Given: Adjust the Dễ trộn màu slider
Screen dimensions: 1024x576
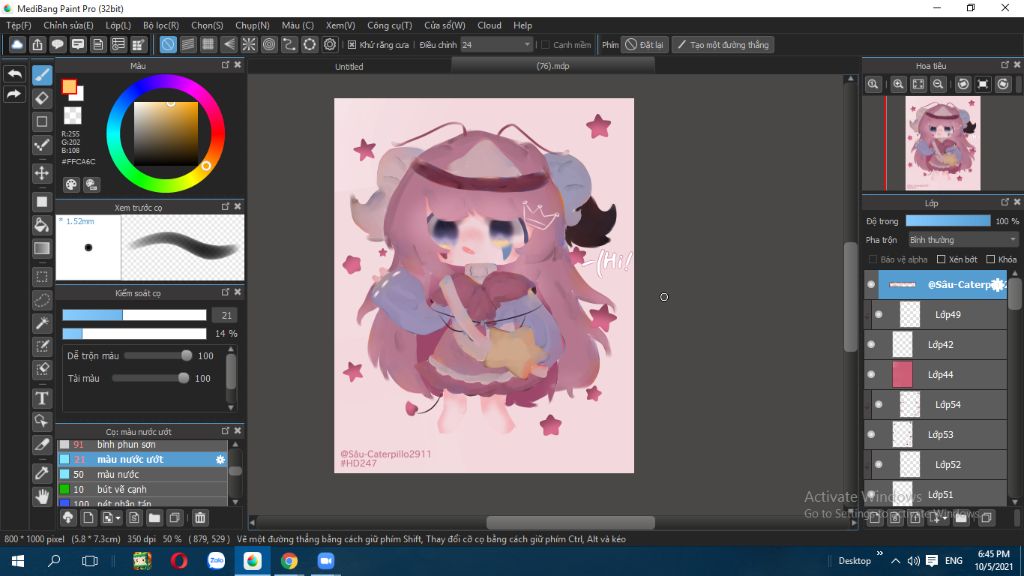Looking at the screenshot, I should pyautogui.click(x=158, y=356).
